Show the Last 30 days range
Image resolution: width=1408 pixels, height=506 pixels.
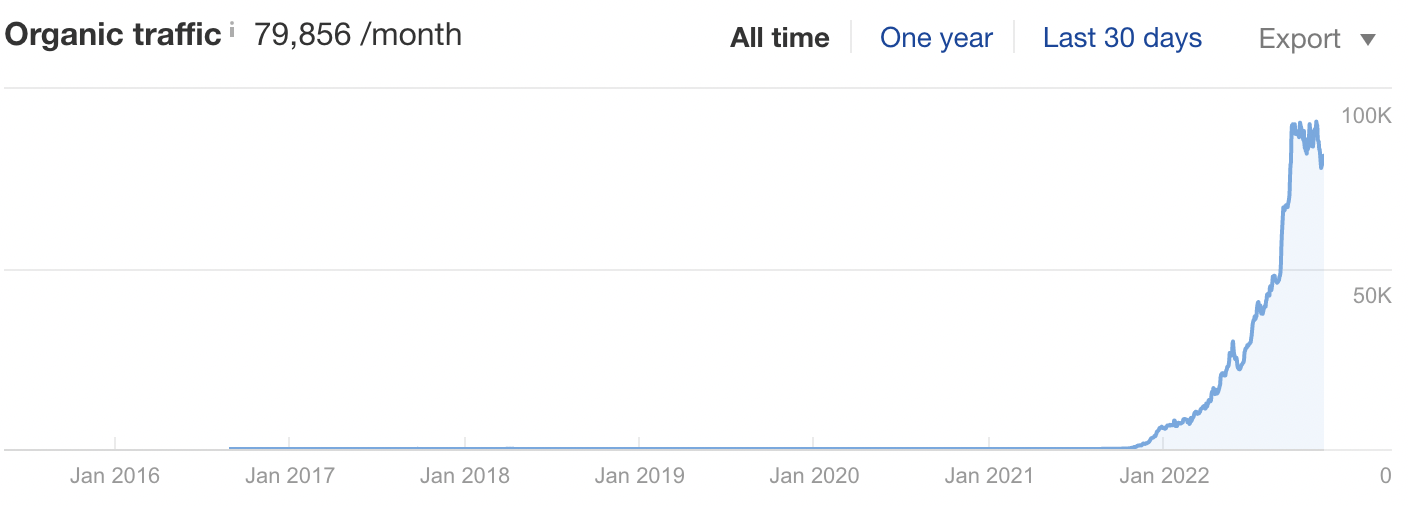pyautogui.click(x=1122, y=39)
